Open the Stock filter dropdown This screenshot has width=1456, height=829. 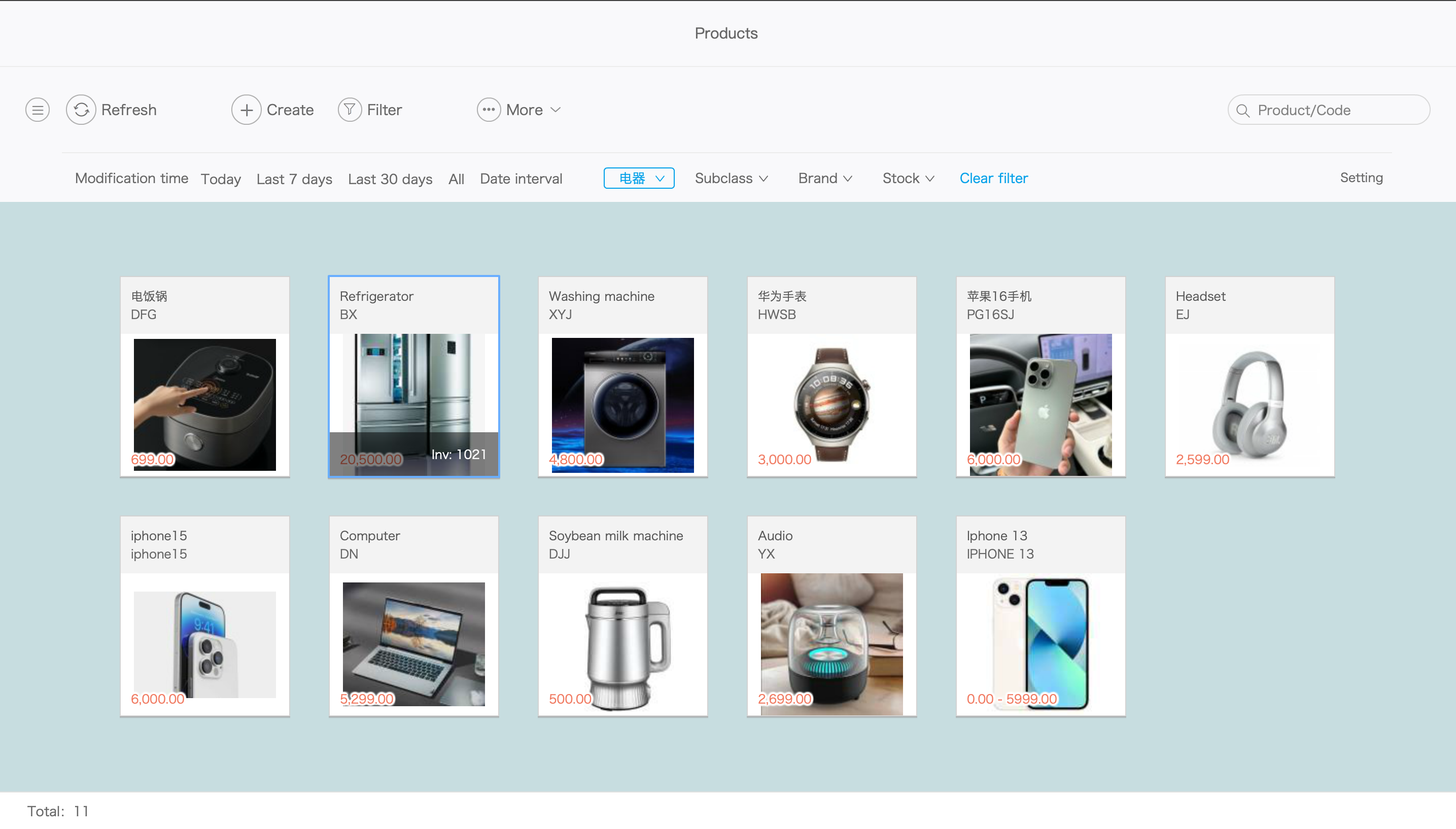pos(908,178)
